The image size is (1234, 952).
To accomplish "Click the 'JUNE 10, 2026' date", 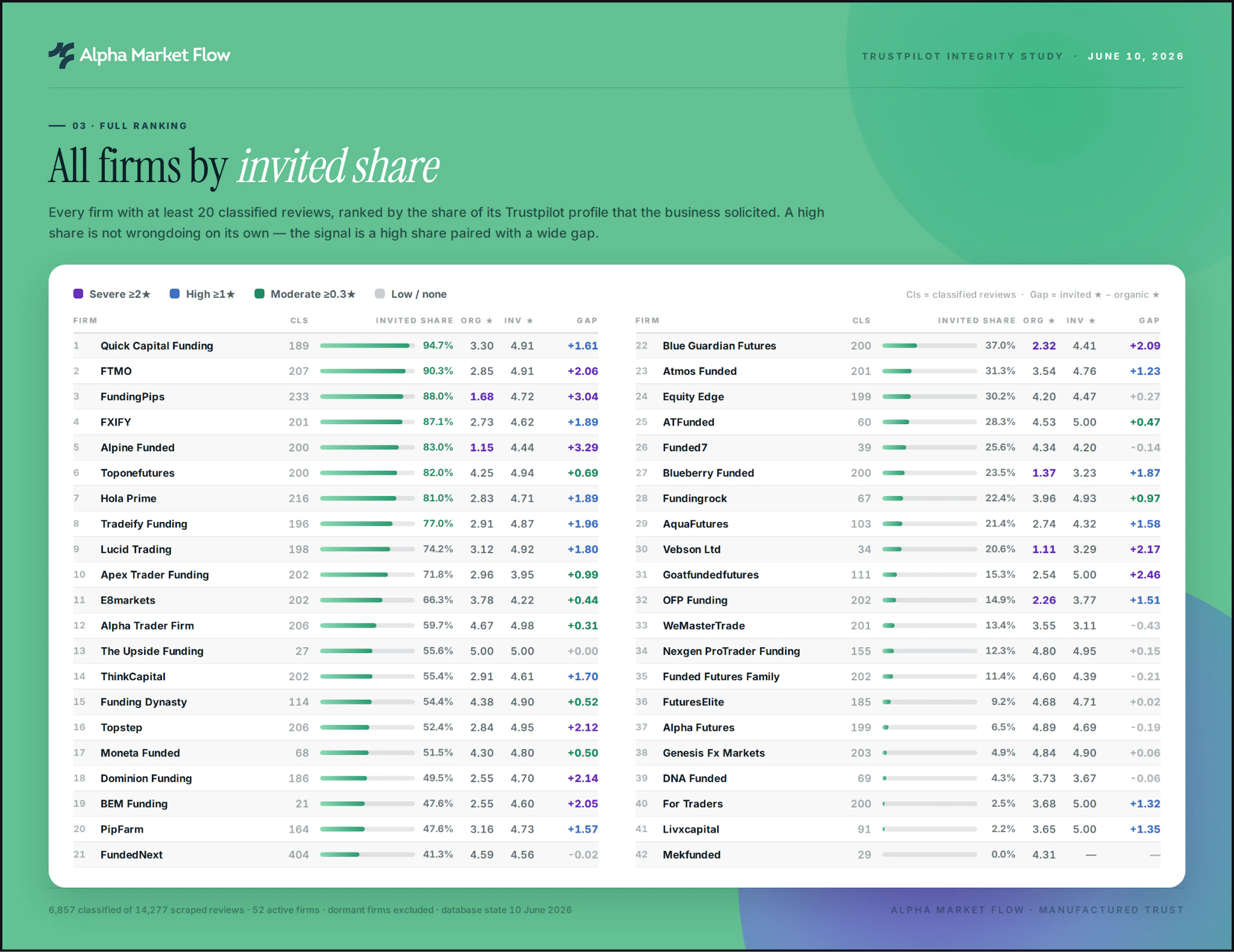I will (1136, 56).
